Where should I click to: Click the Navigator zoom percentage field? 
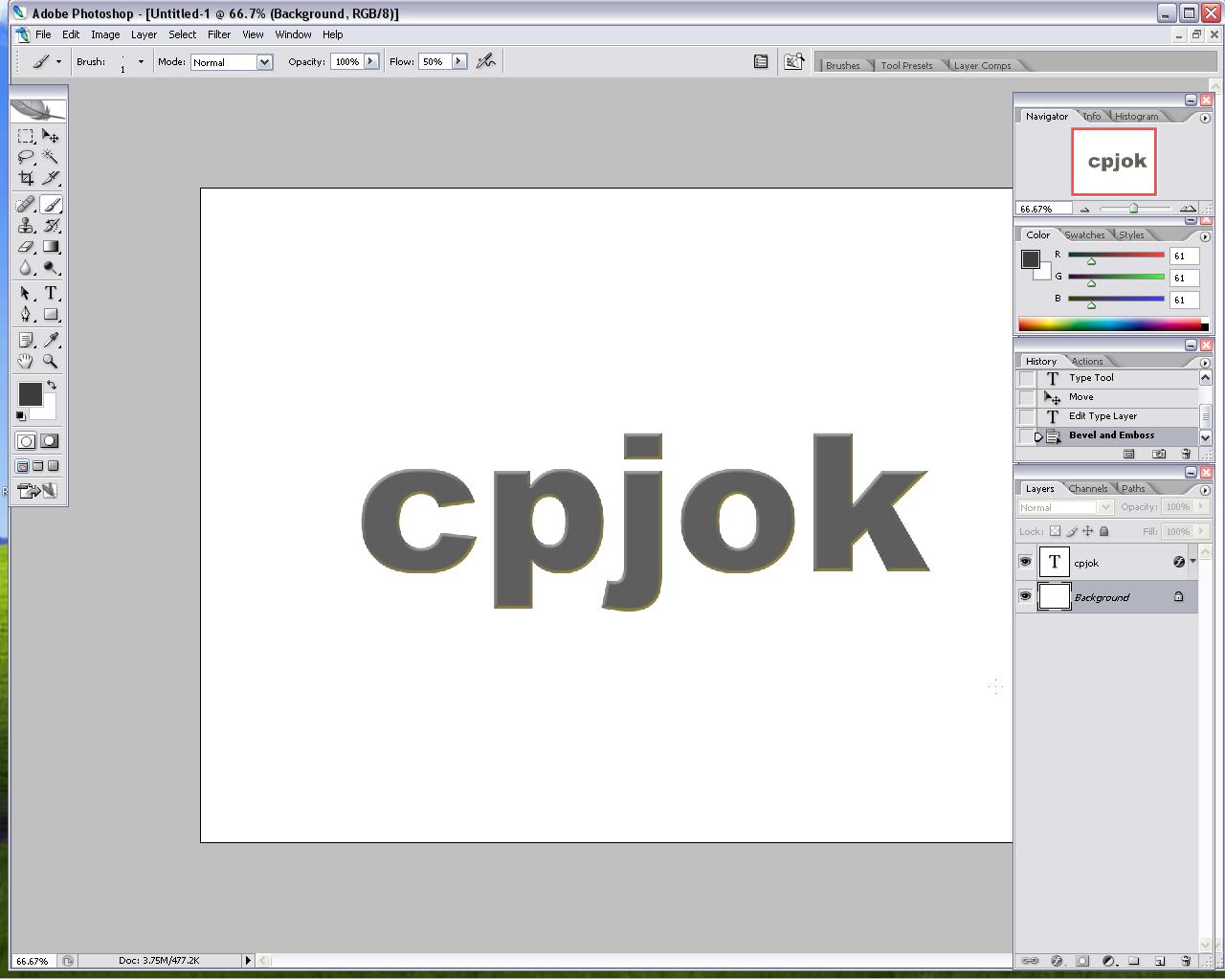point(1042,209)
